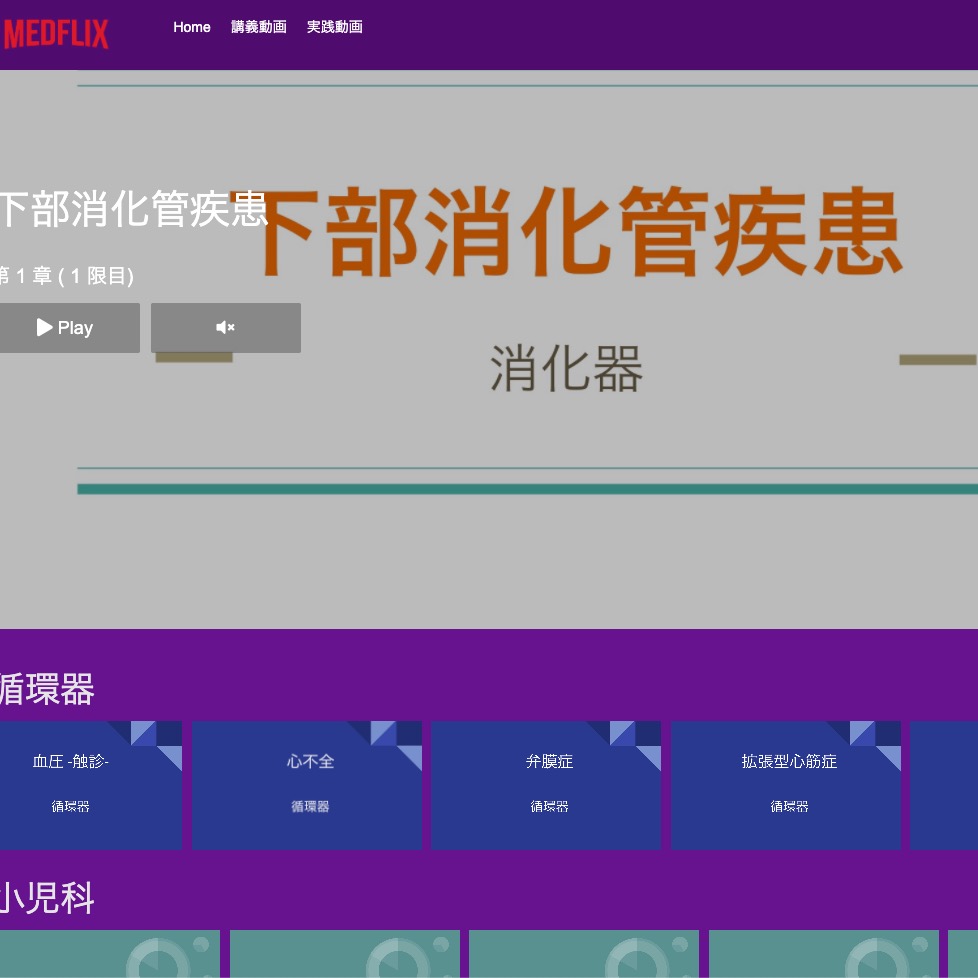Viewport: 978px width, 978px height.
Task: Open the second 小児科 video thumbnail
Action: (344, 954)
